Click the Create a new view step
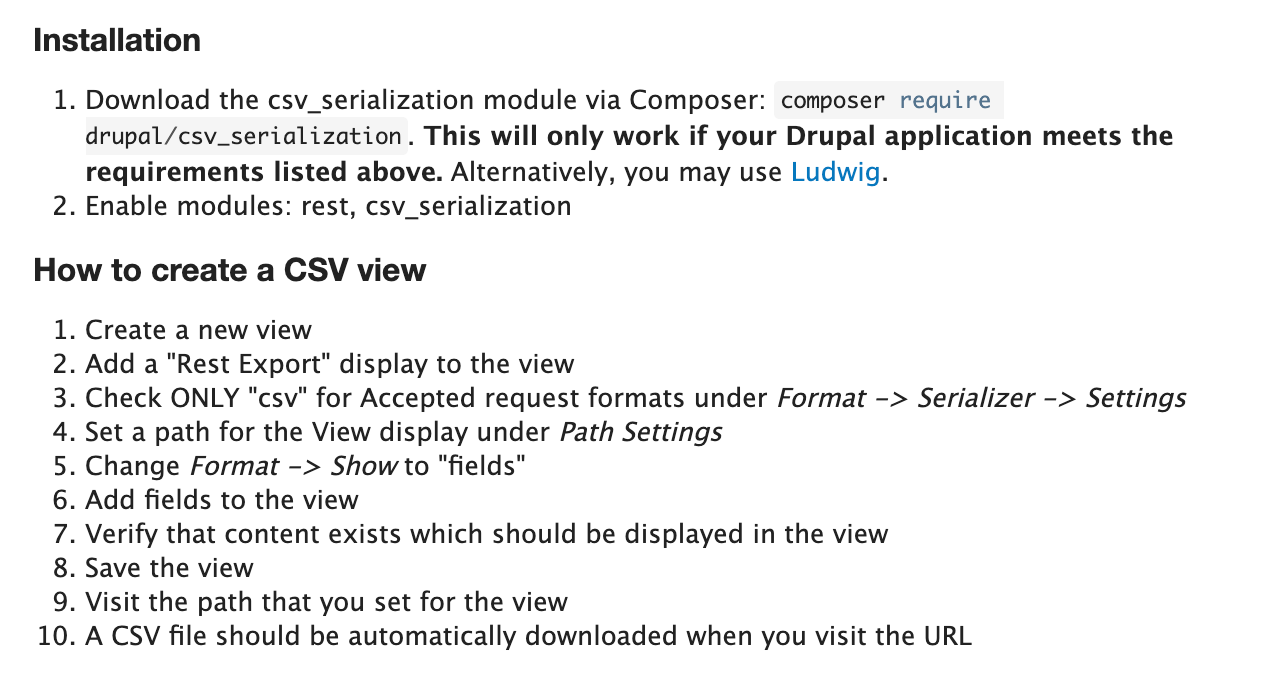Image resolution: width=1262 pixels, height=676 pixels. pyautogui.click(x=199, y=330)
